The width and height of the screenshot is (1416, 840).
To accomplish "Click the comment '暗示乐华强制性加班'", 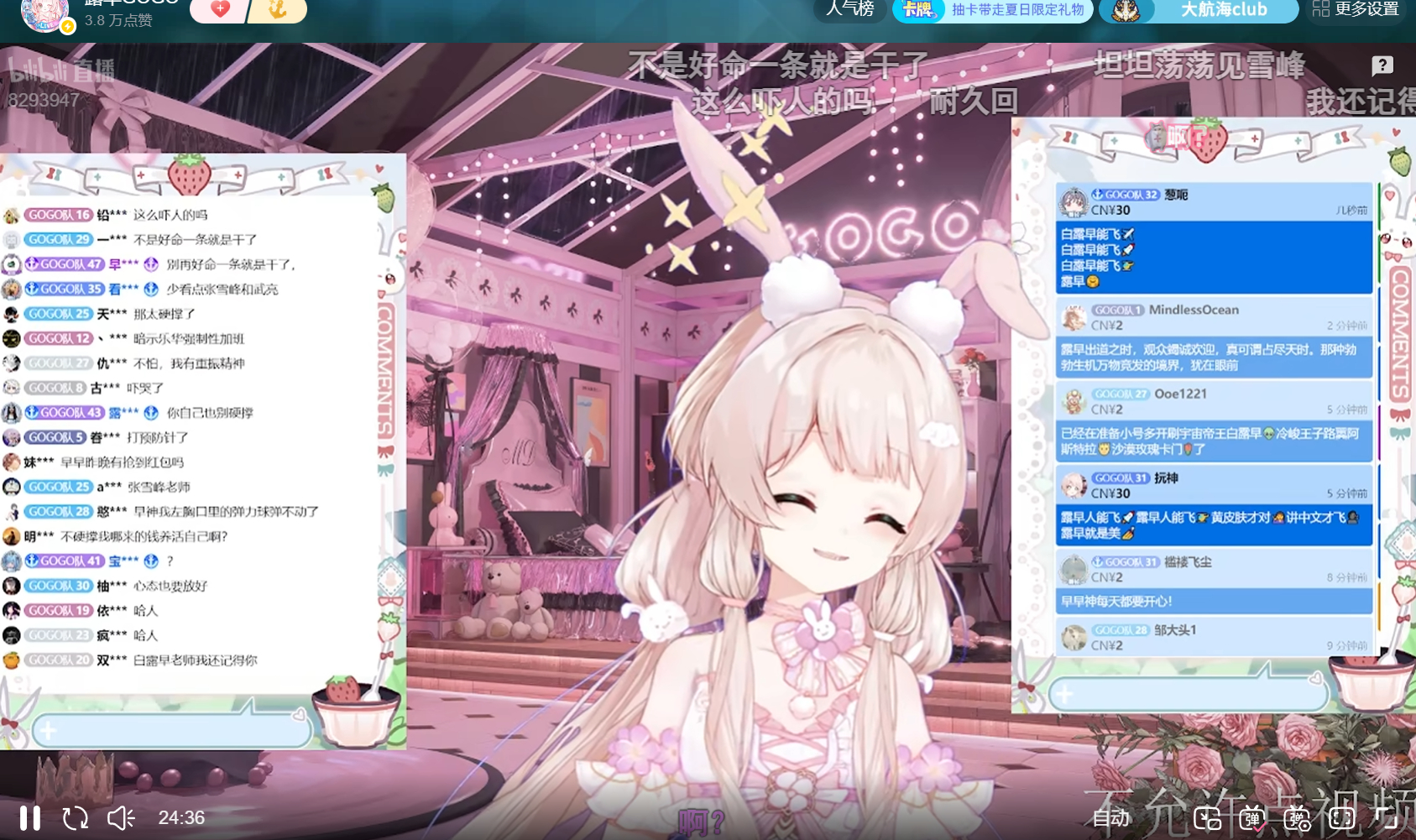I will tap(189, 338).
